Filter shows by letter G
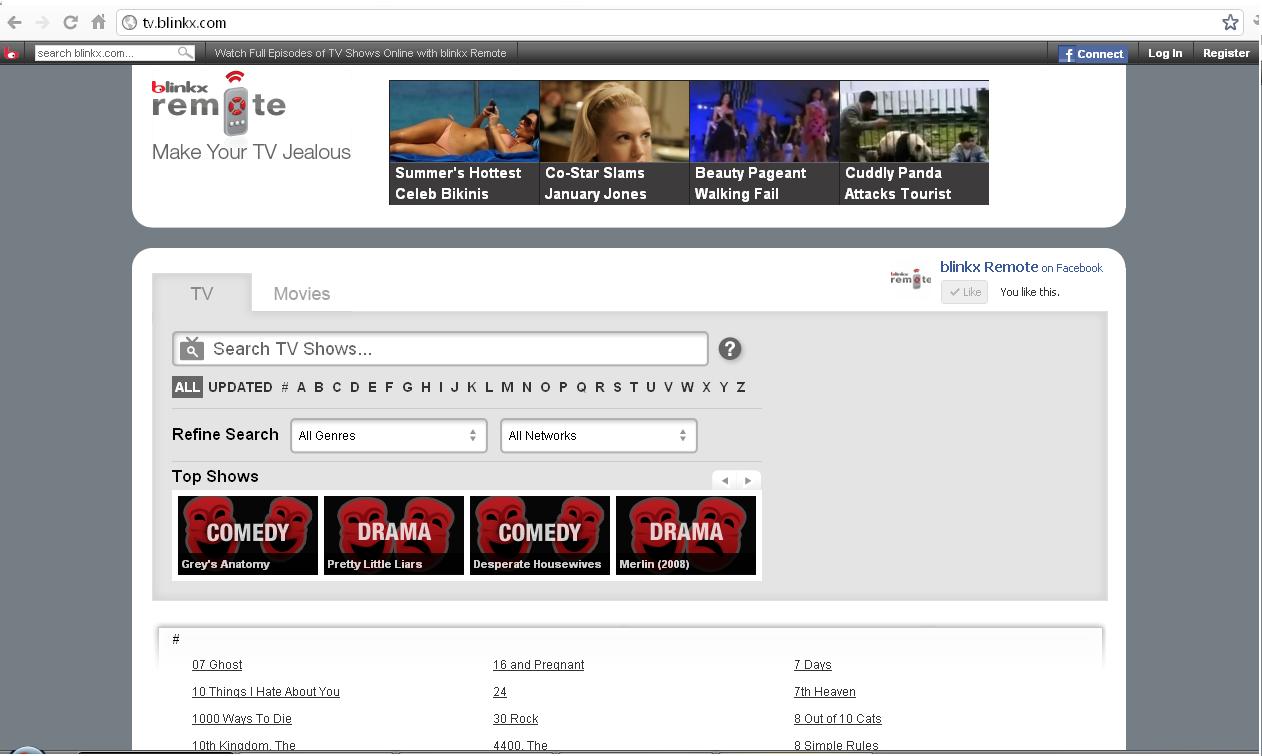Screen dimensions: 1262x756 (407, 387)
